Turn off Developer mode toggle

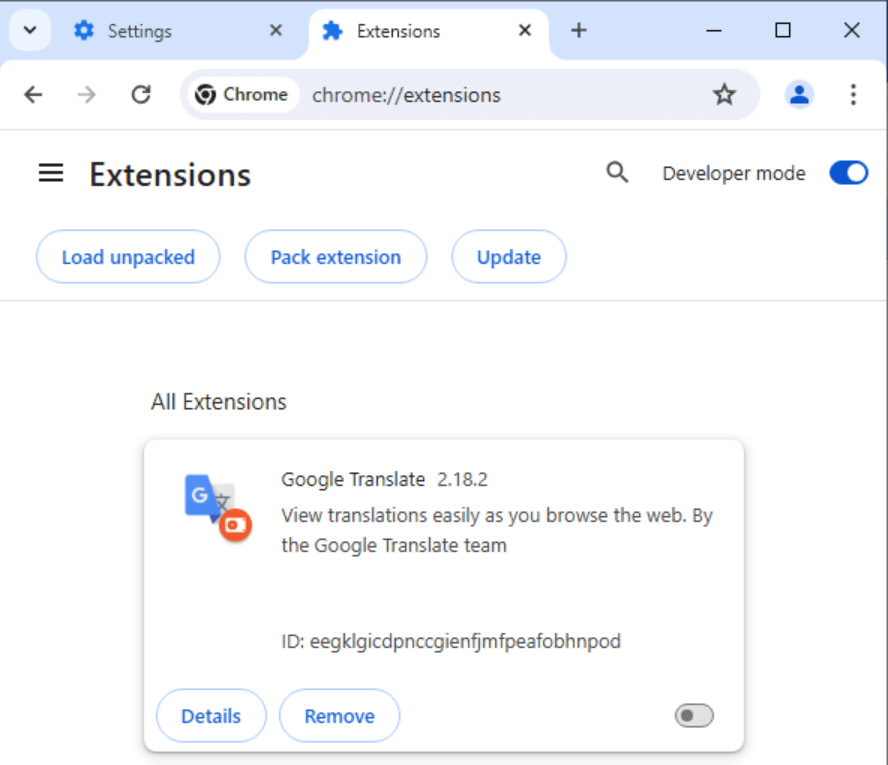pos(848,173)
